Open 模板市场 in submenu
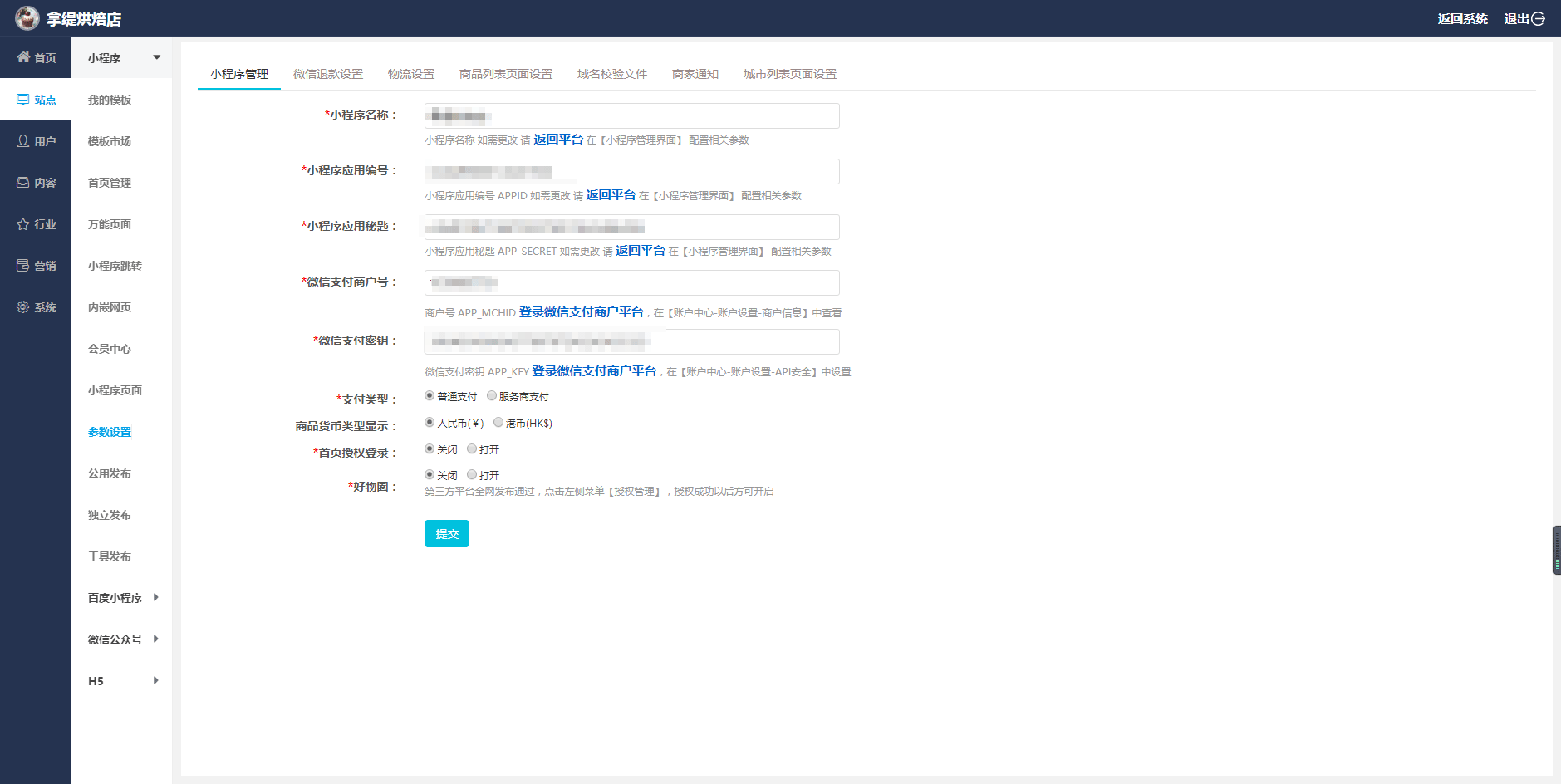Viewport: 1561px width, 784px height. 110,141
